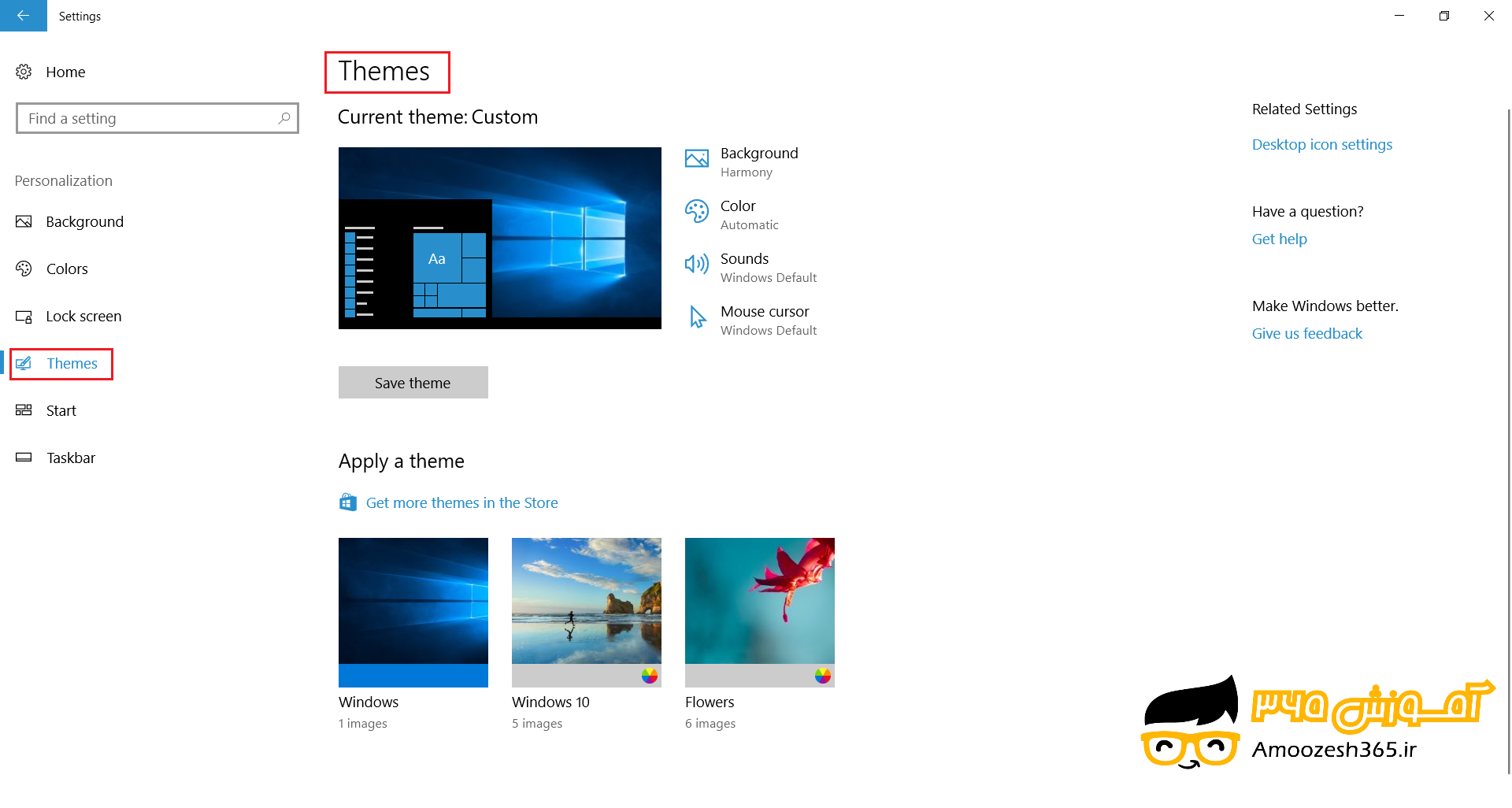Screen dimensions: 1512x808
Task: Select Colors in the sidebar
Action: click(67, 269)
